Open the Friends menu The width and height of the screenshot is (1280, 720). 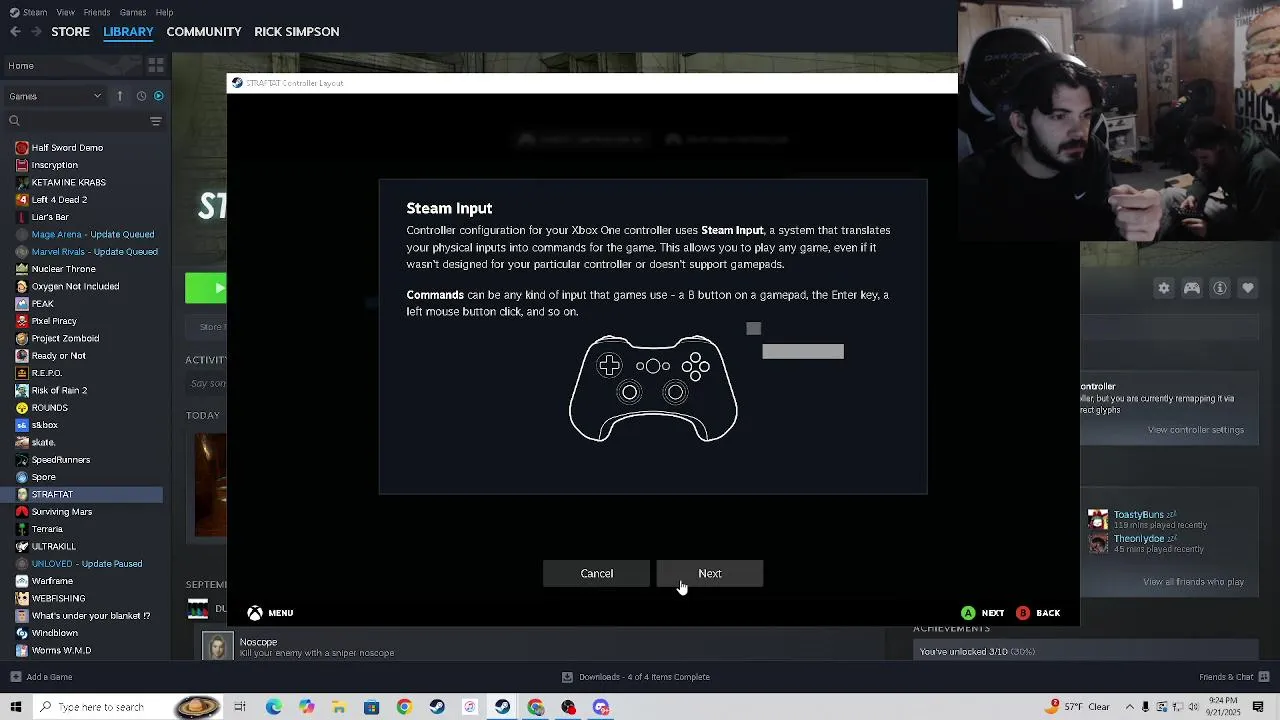coord(97,12)
